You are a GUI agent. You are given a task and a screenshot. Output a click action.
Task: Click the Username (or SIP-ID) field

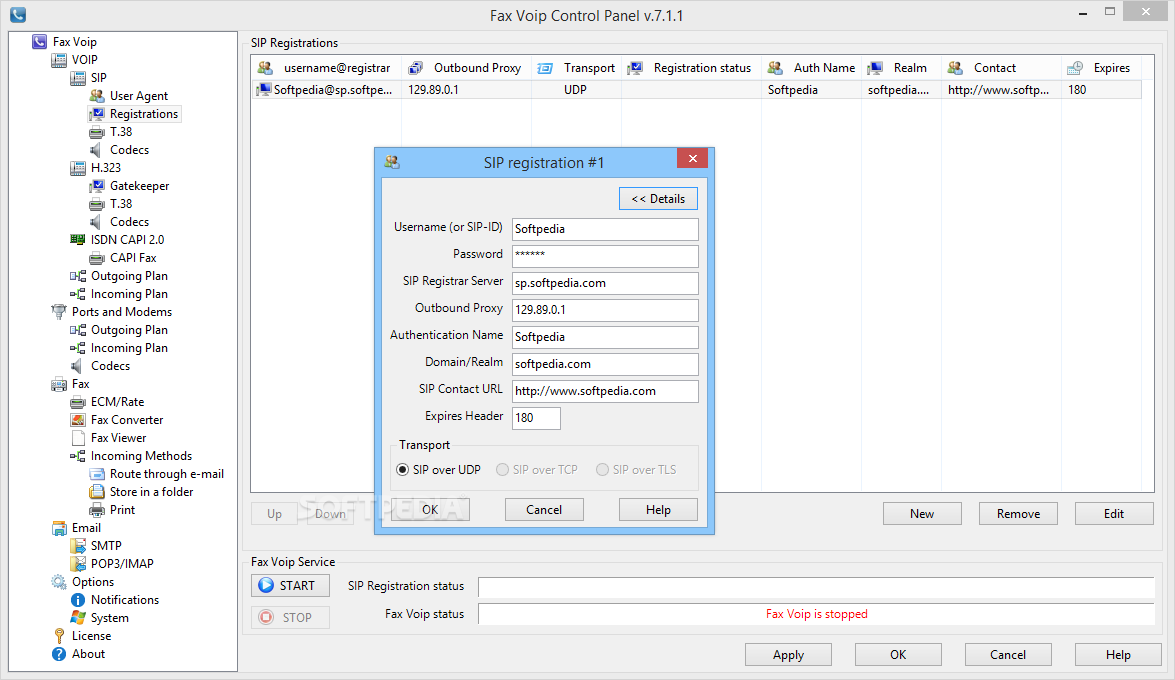click(605, 229)
